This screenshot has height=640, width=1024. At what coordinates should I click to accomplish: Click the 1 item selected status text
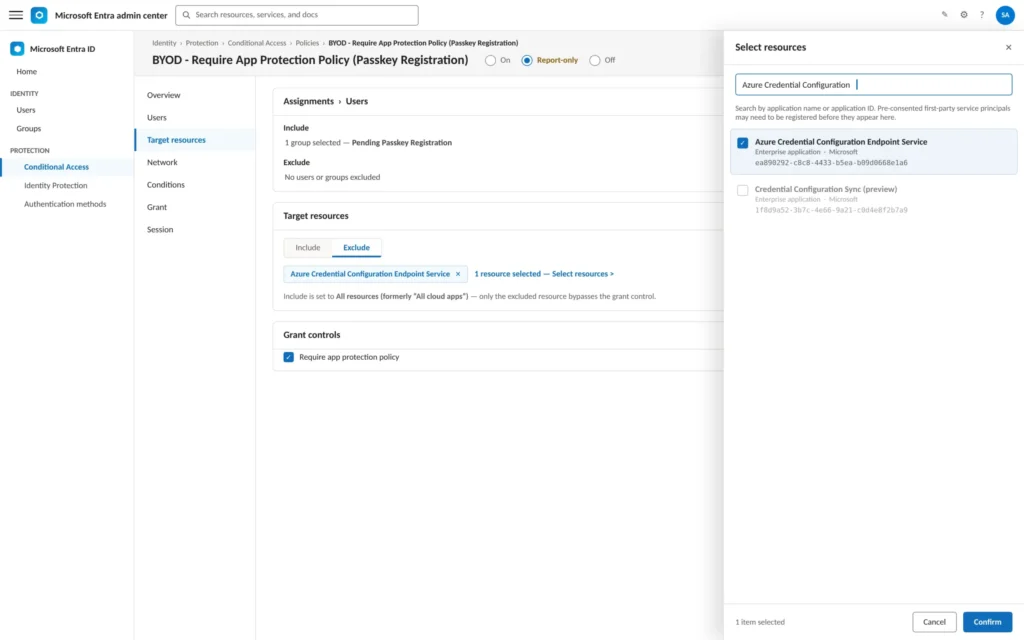(760, 622)
